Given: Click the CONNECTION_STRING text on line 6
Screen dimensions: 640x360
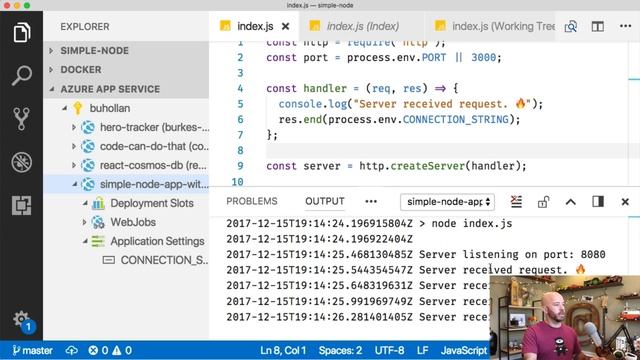Looking at the screenshot, I should coord(456,120).
